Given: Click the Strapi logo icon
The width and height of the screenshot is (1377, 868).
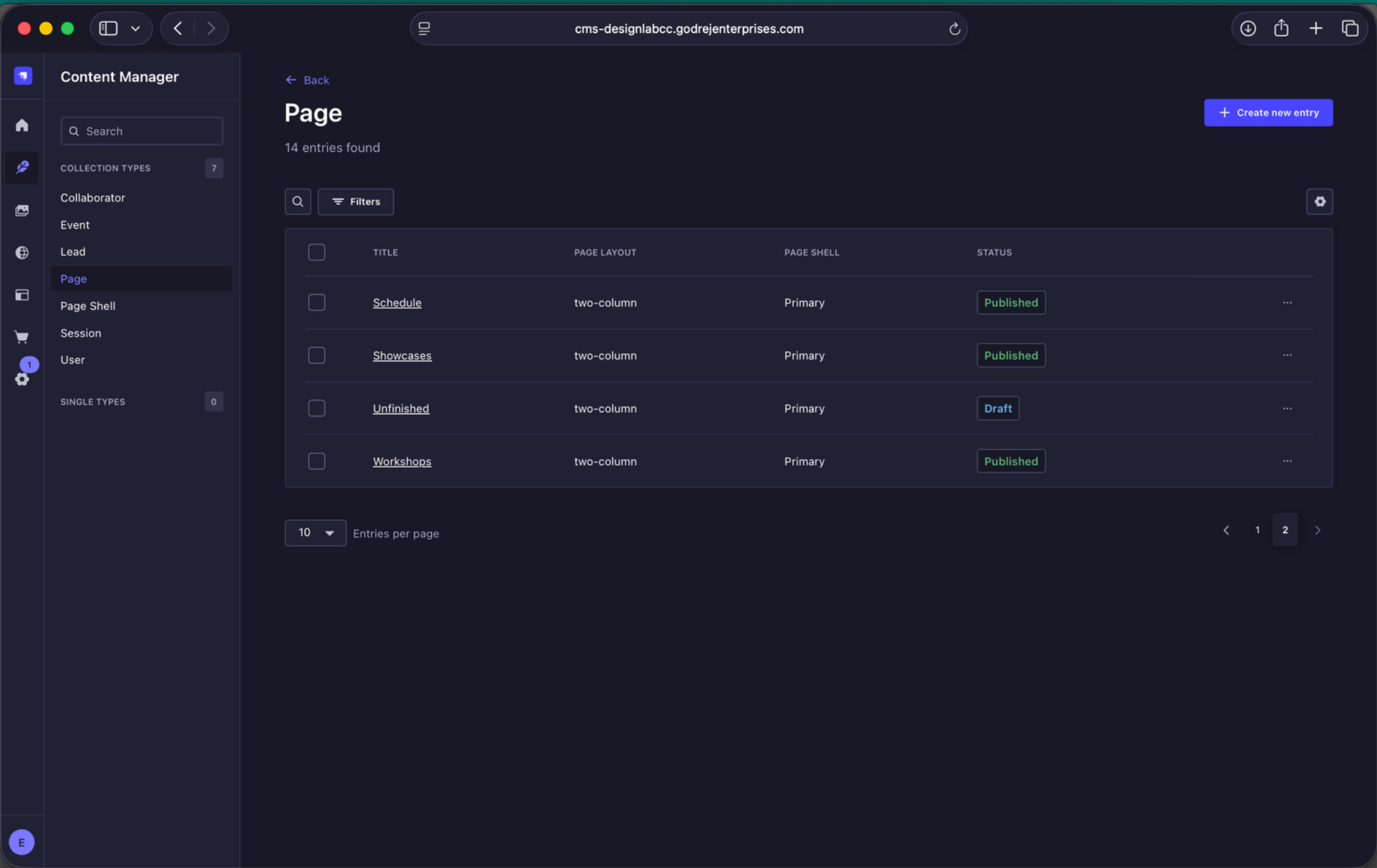Looking at the screenshot, I should pyautogui.click(x=23, y=75).
